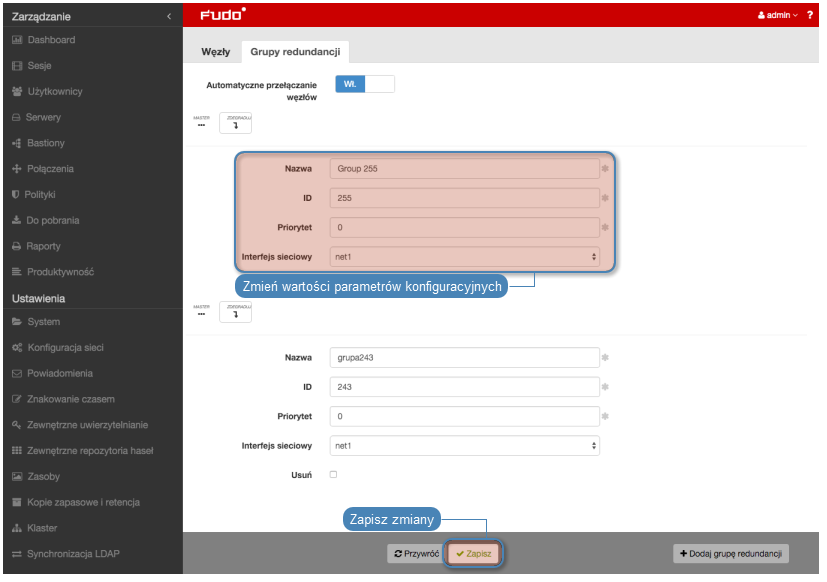Click the Serwery server icon
Image resolution: width=827 pixels, height=582 pixels.
[x=16, y=118]
